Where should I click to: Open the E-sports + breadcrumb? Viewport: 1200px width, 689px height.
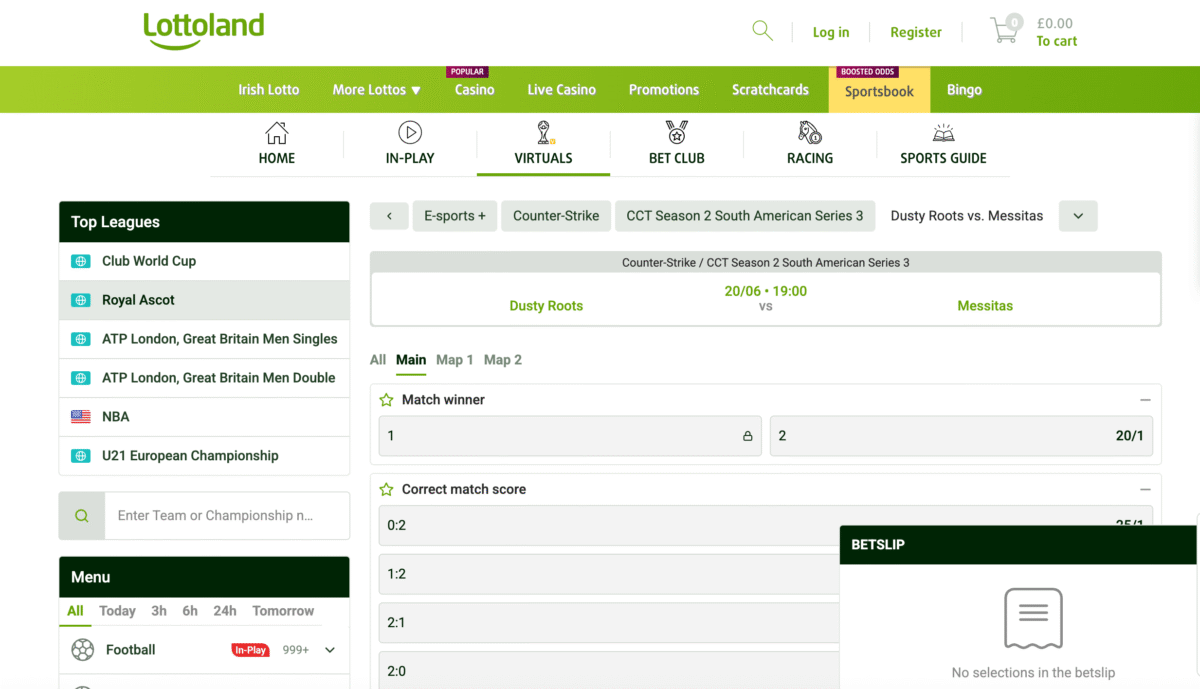coord(455,216)
